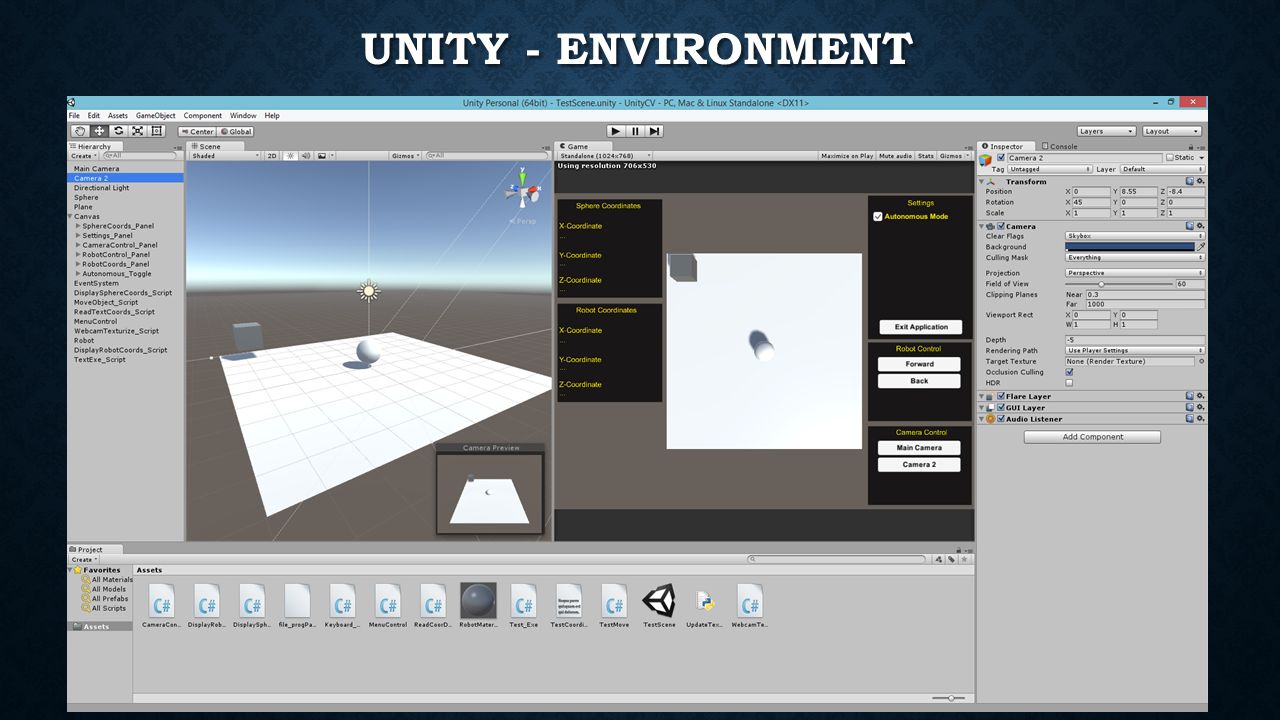Adjust the Field of View slider
Image resolution: width=1280 pixels, height=720 pixels.
coord(1119,284)
